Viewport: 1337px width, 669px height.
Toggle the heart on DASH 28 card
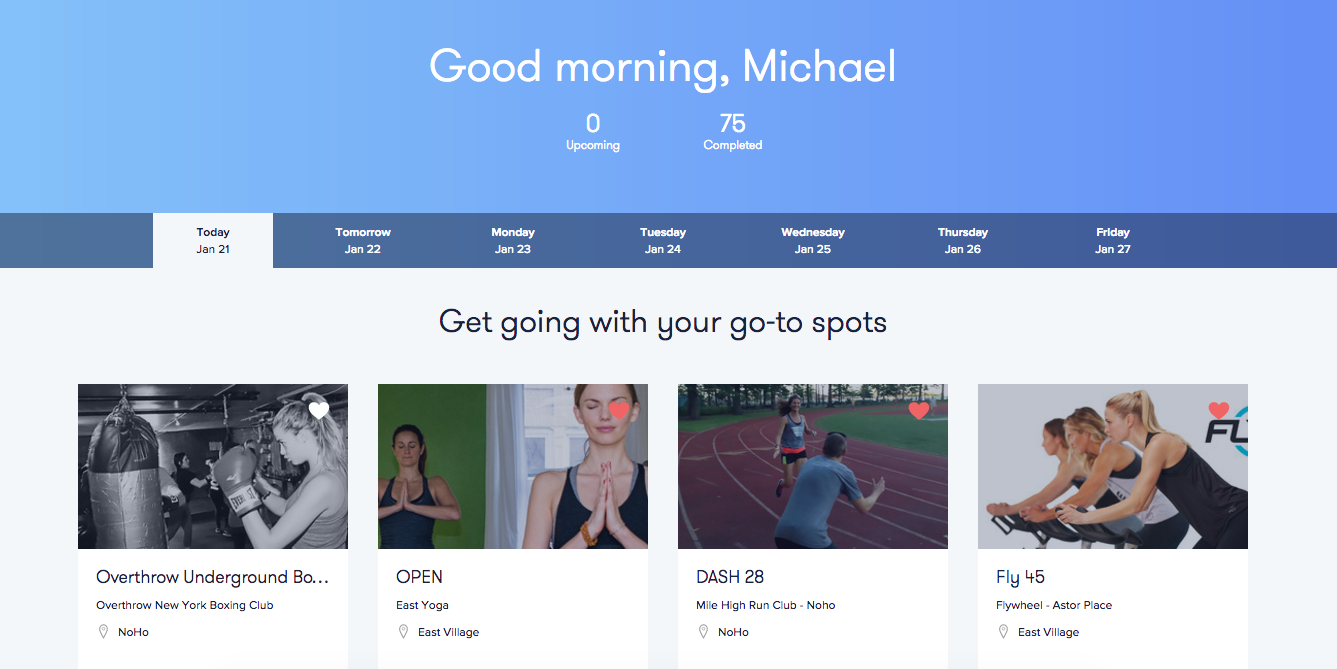point(919,410)
